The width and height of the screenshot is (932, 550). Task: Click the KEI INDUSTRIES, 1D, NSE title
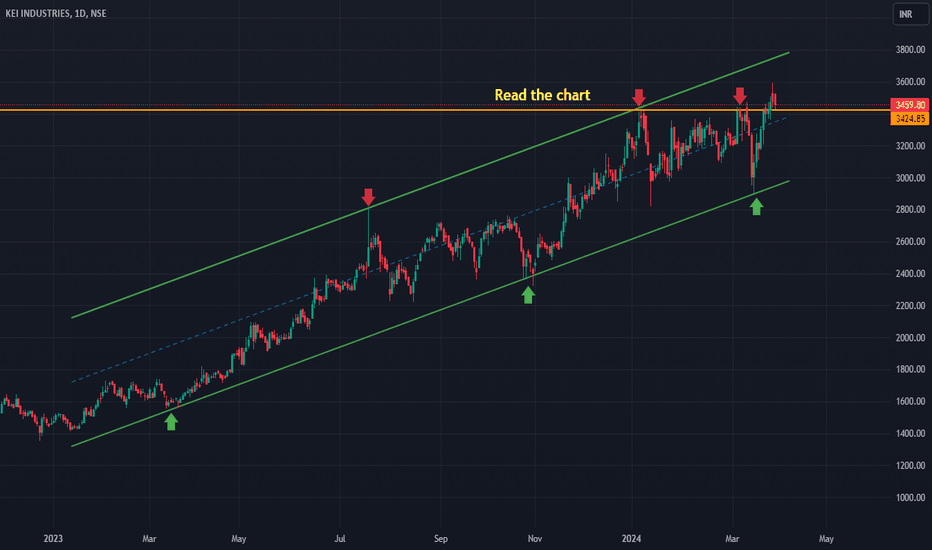[56, 13]
